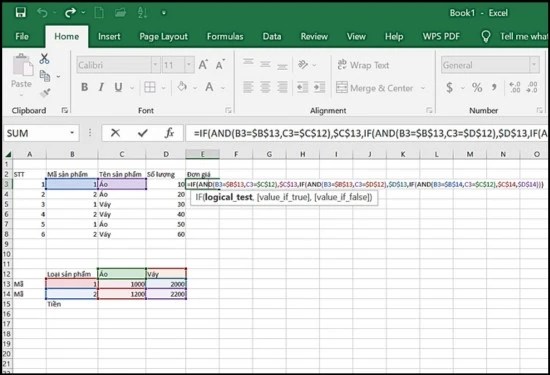550x375 pixels.
Task: Click the Increase Indent icon
Action: click(320, 87)
